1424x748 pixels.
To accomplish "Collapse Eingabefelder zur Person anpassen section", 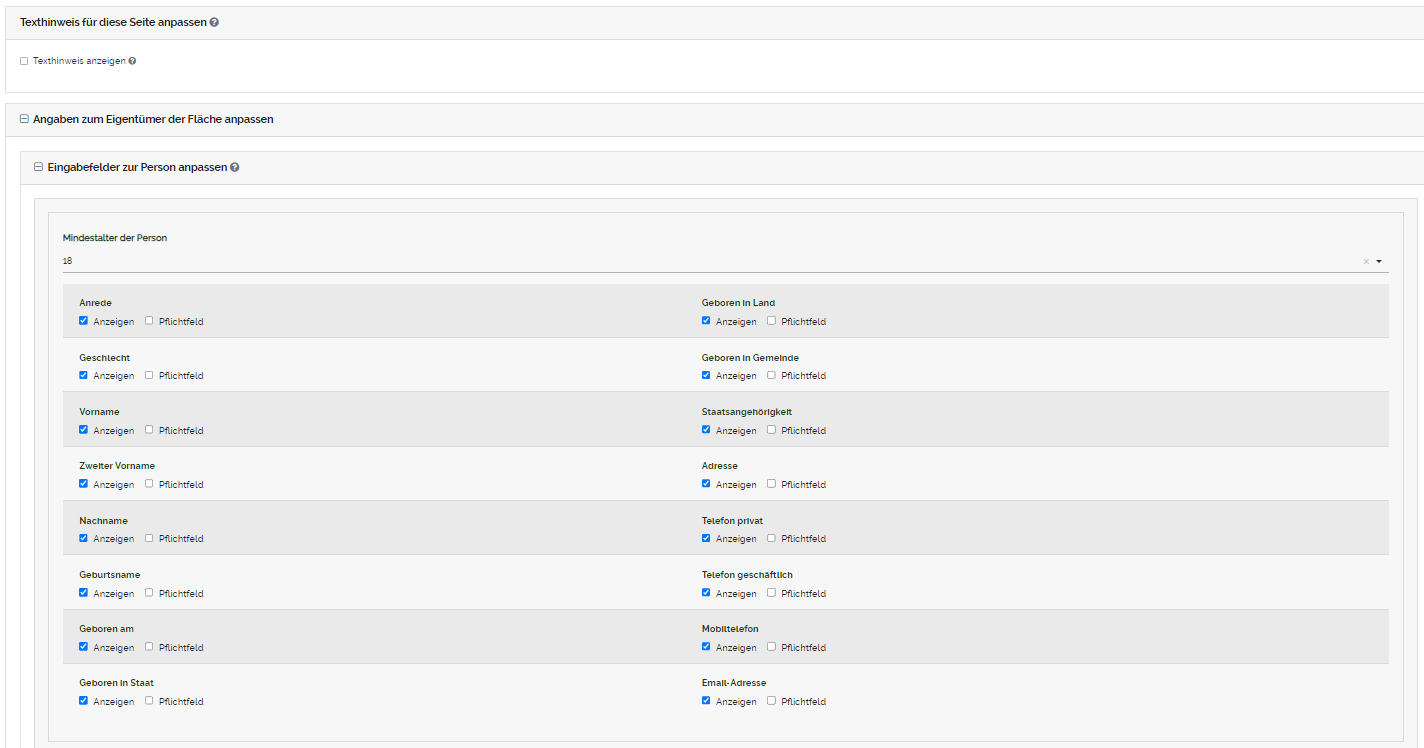I will tap(38, 168).
